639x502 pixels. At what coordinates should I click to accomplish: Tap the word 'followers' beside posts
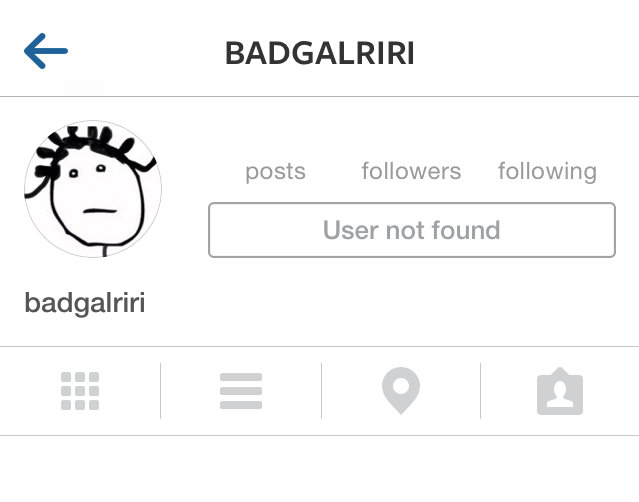tap(411, 171)
